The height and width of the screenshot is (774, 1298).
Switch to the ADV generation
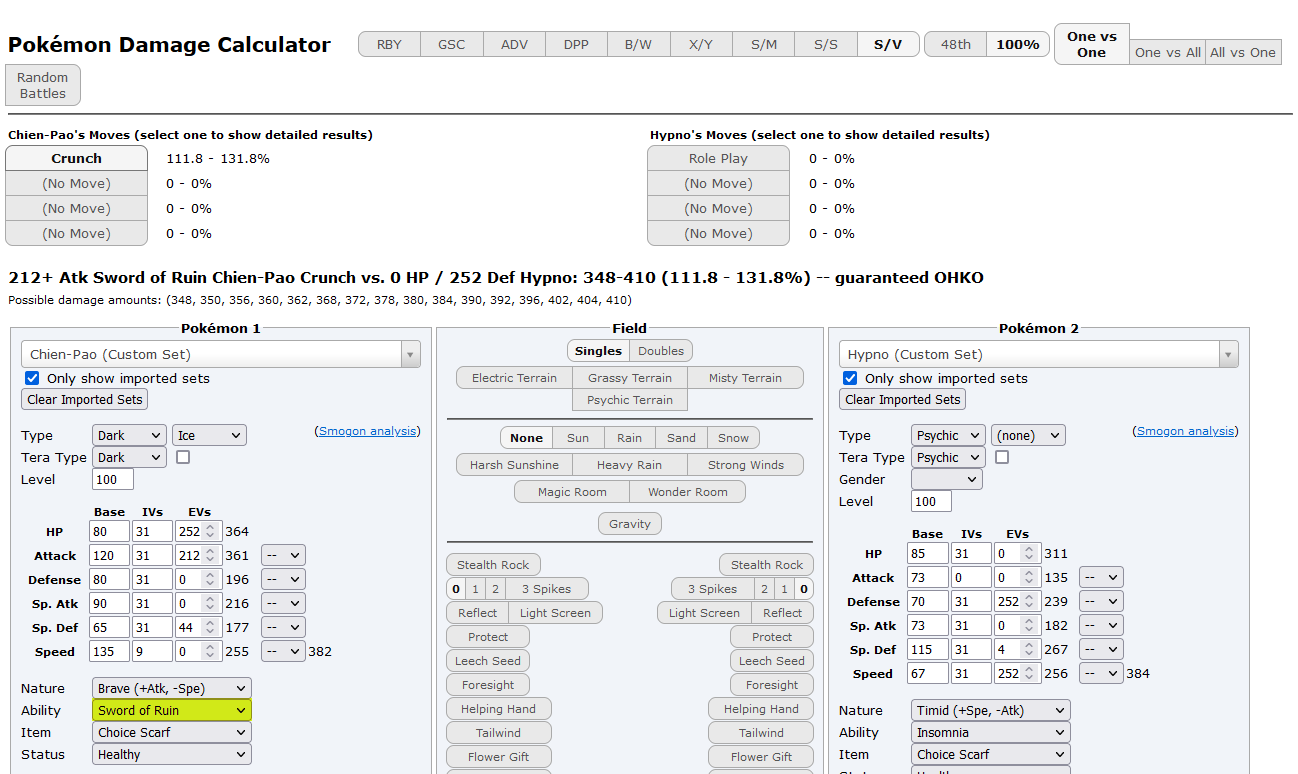[x=514, y=44]
